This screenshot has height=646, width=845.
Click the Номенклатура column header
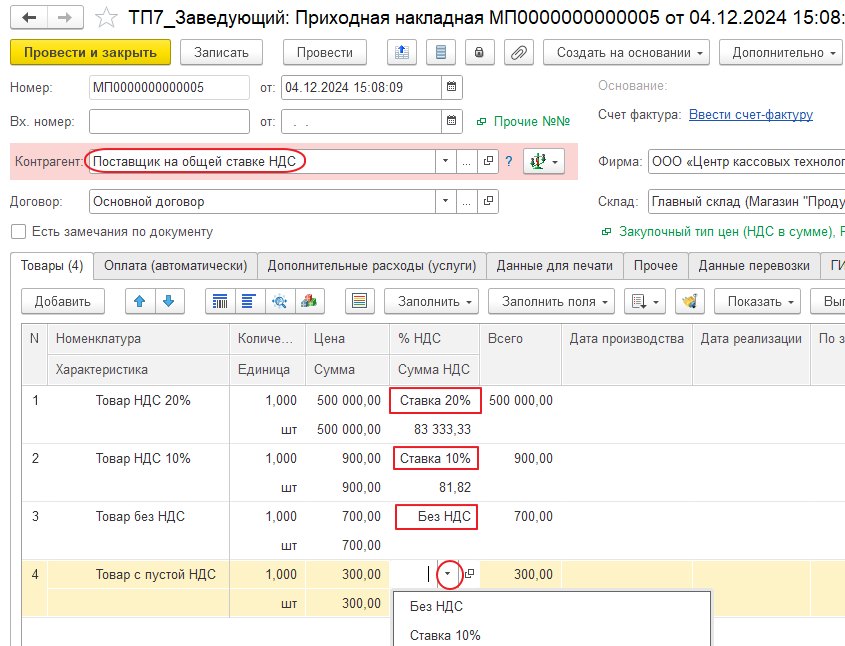click(138, 339)
